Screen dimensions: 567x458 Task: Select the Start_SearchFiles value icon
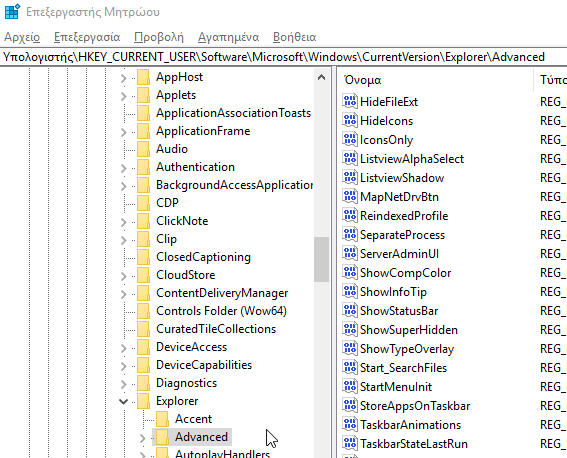[x=350, y=367]
